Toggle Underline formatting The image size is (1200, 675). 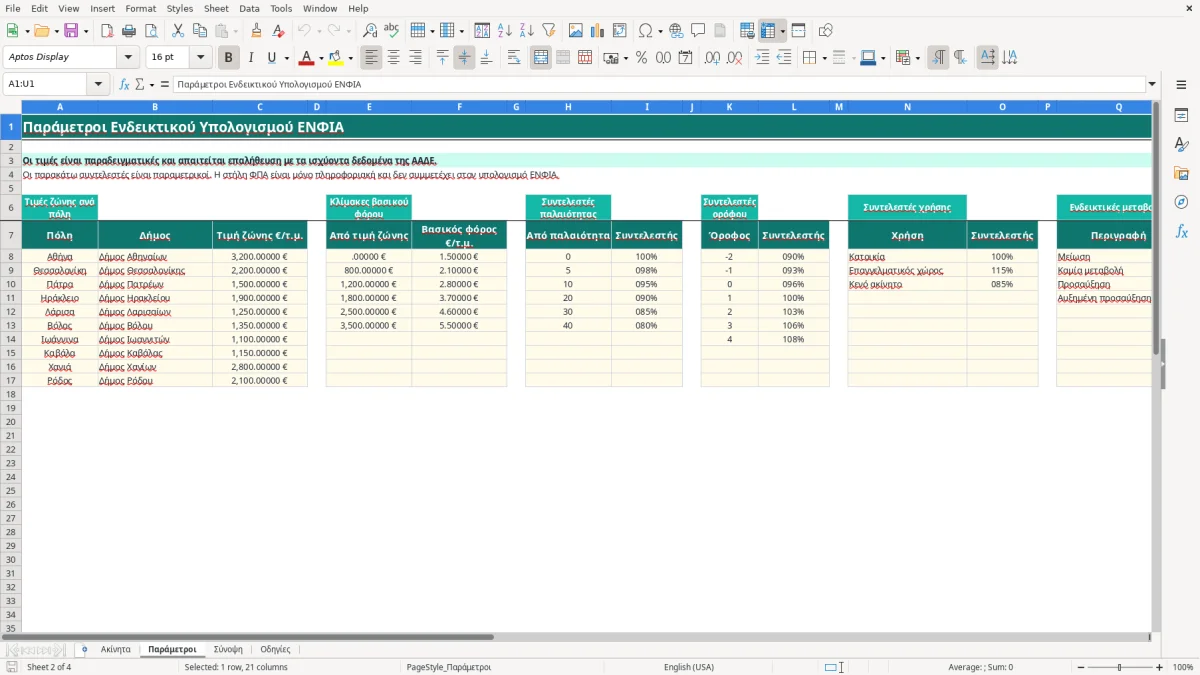tap(272, 58)
